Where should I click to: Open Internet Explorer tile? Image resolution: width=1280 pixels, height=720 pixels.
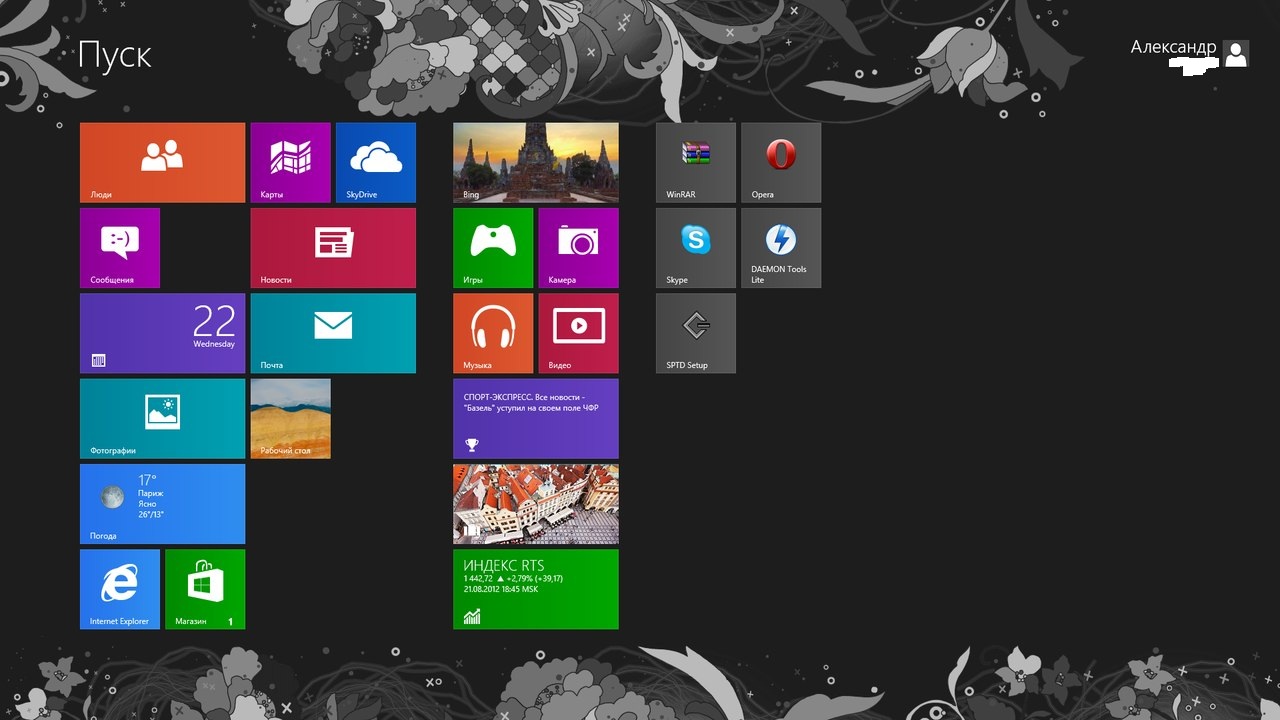[120, 588]
